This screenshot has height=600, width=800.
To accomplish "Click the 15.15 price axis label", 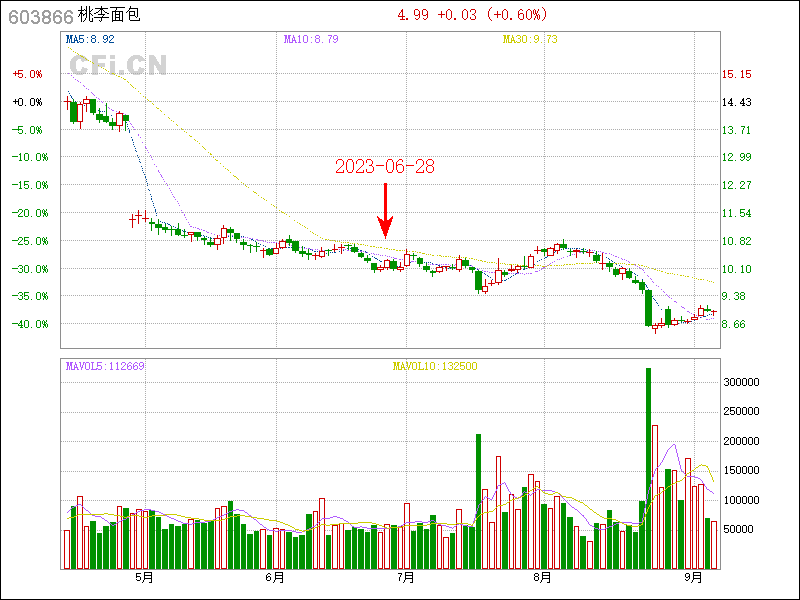I will (736, 74).
